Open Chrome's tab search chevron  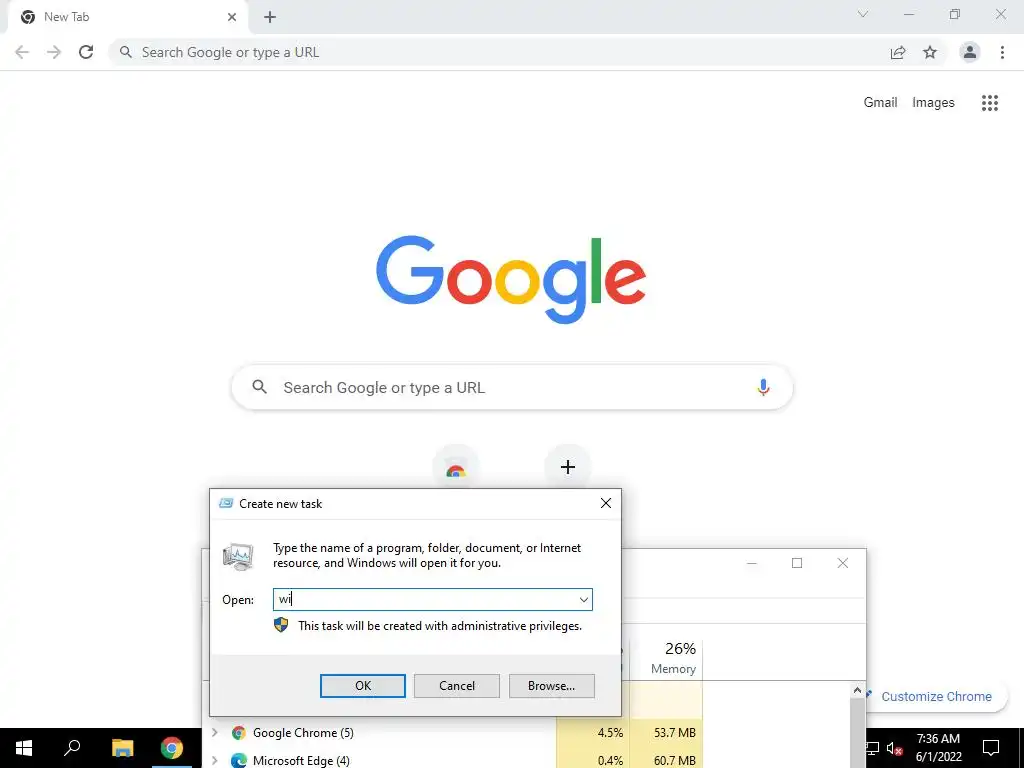point(863,14)
